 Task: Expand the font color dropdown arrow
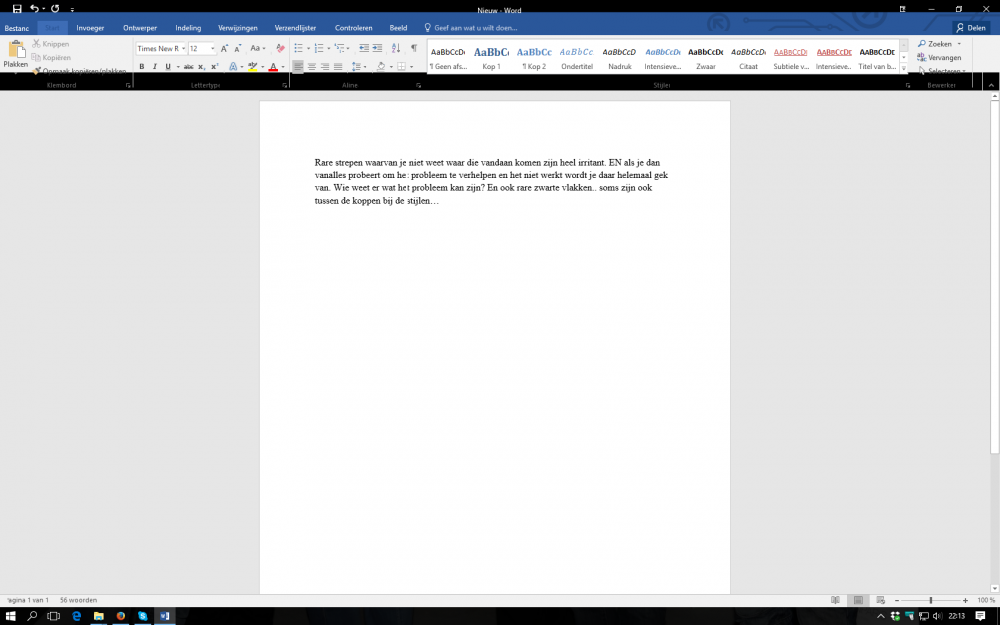coord(281,66)
